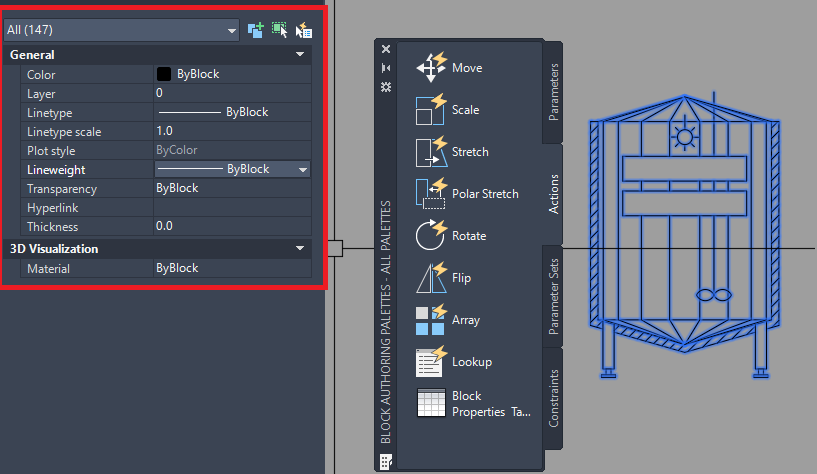Switch to the Constraints tab

pos(553,398)
